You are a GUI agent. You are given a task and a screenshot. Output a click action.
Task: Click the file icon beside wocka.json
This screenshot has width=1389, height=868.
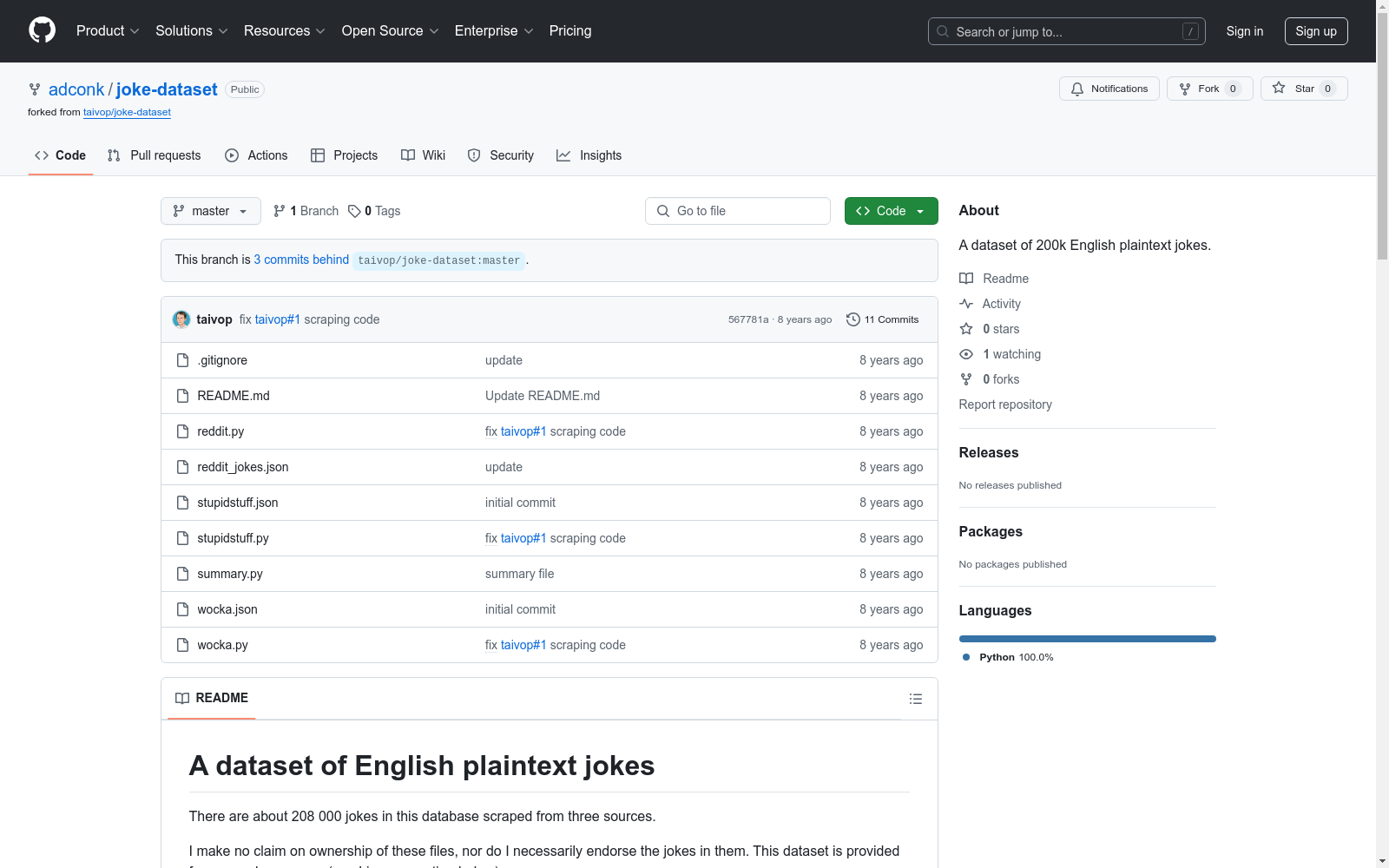[x=182, y=609]
